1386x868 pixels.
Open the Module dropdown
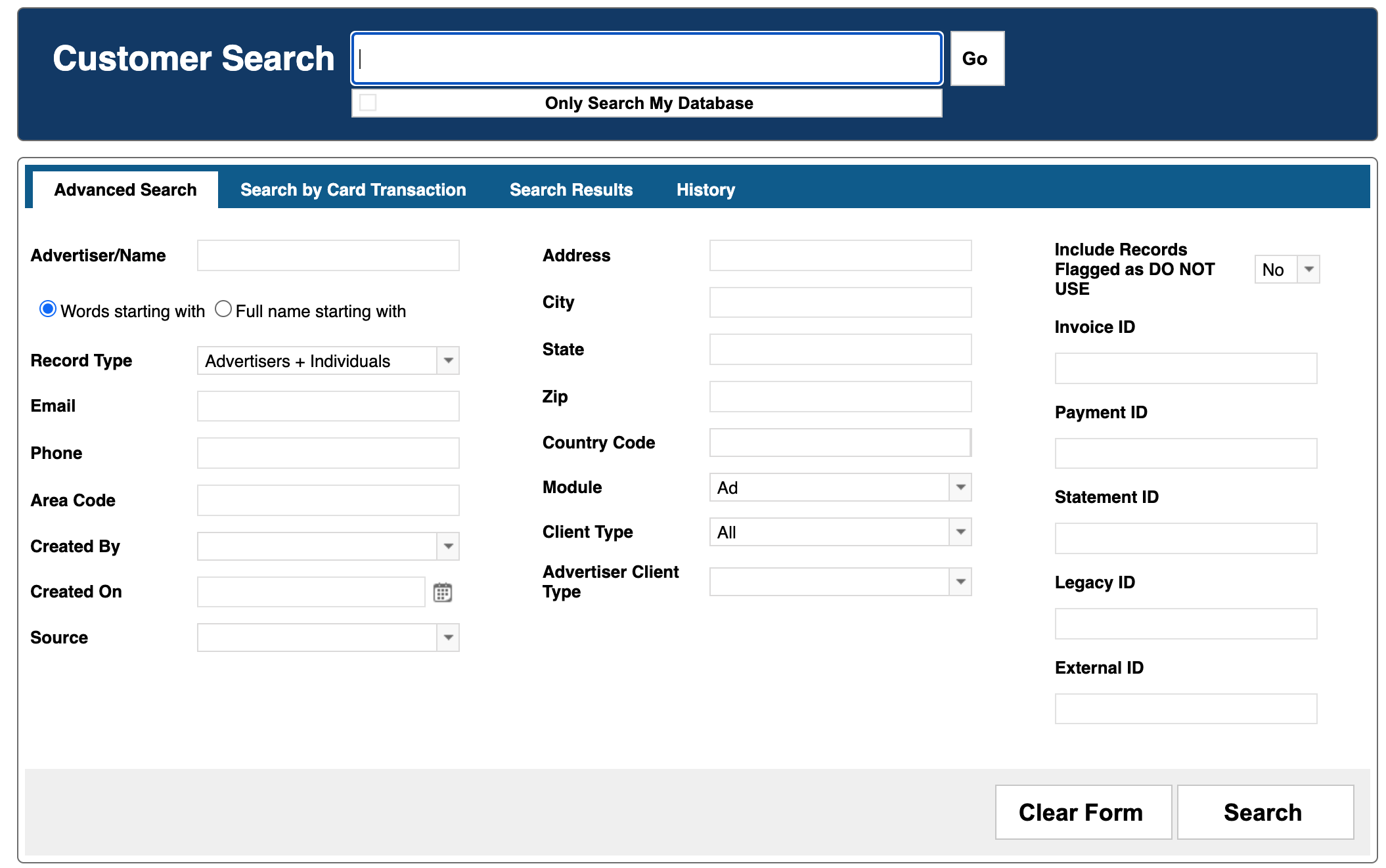pyautogui.click(x=960, y=487)
